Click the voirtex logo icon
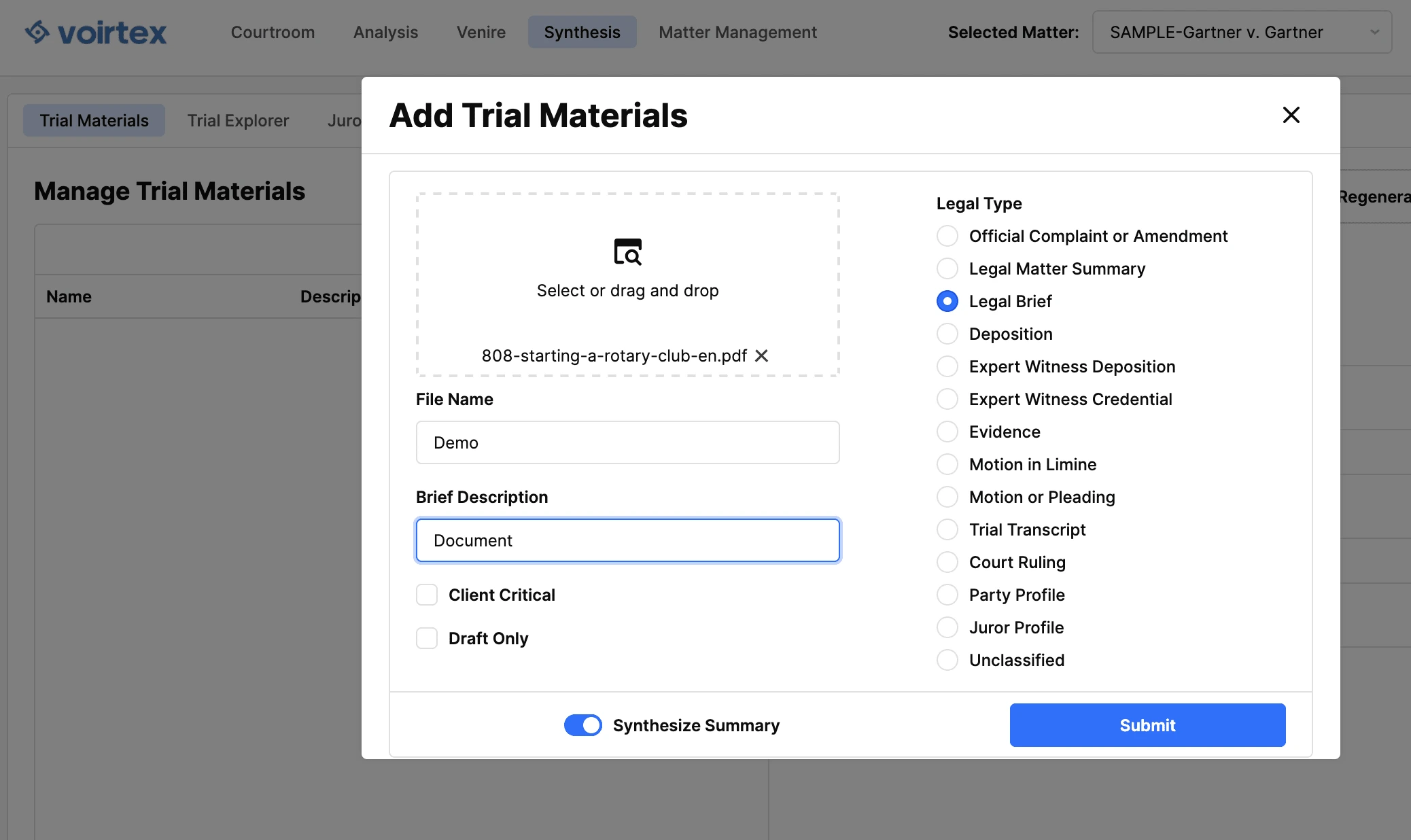This screenshot has height=840, width=1411. [x=37, y=32]
